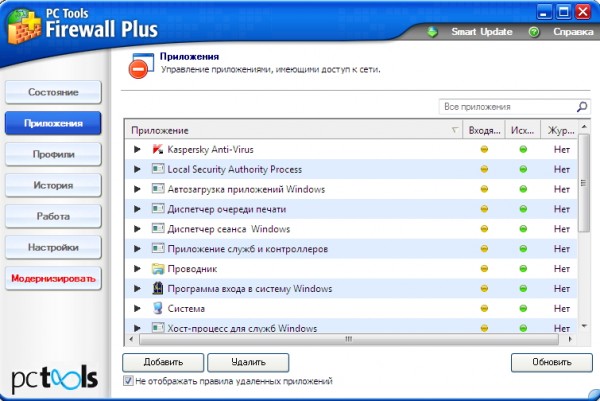Uncheck Не отображать правила удаленных приложений

[x=128, y=381]
